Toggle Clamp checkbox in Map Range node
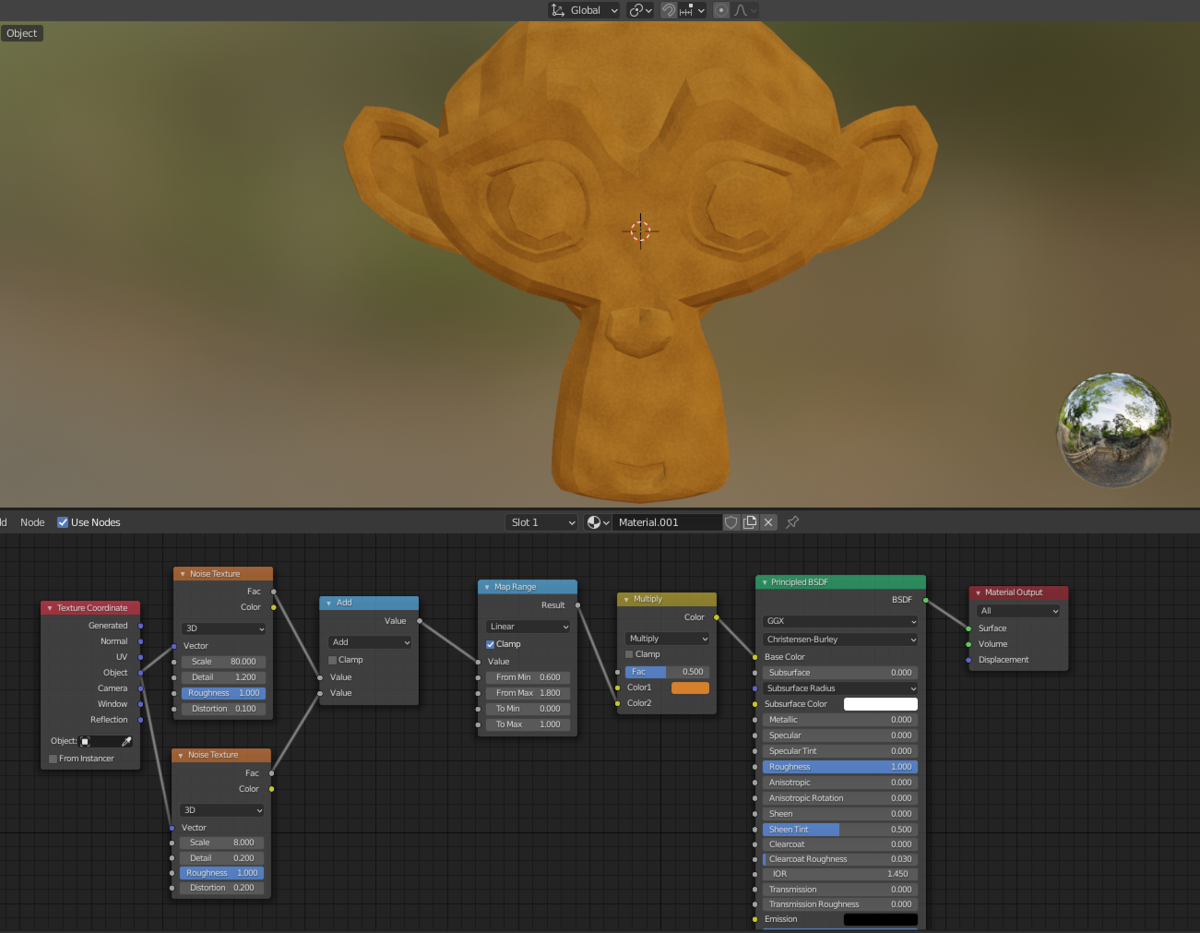 point(490,644)
